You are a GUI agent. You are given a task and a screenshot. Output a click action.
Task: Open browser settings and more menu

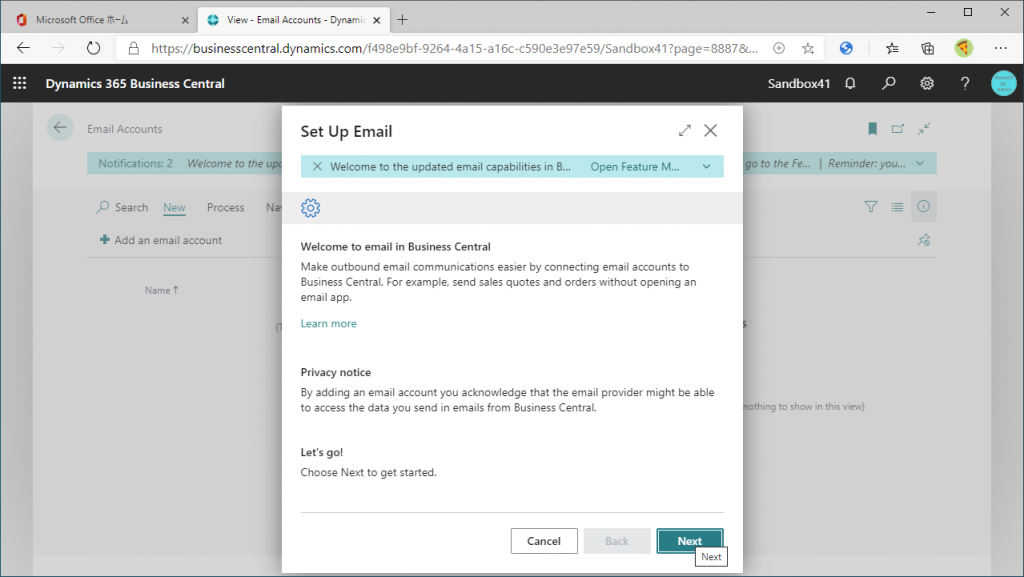(x=1000, y=48)
